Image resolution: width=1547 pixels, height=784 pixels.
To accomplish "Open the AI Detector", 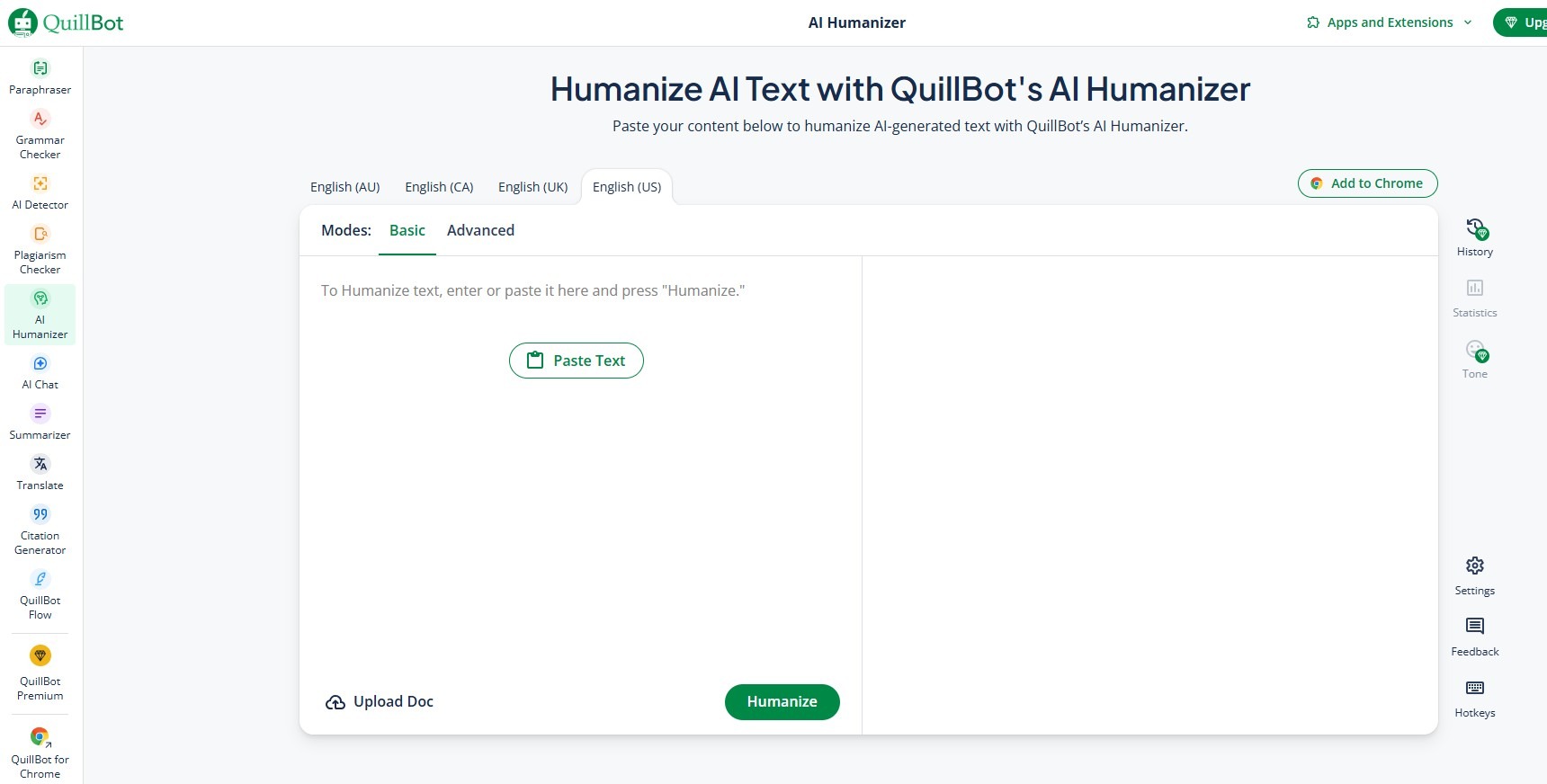I will 40,192.
